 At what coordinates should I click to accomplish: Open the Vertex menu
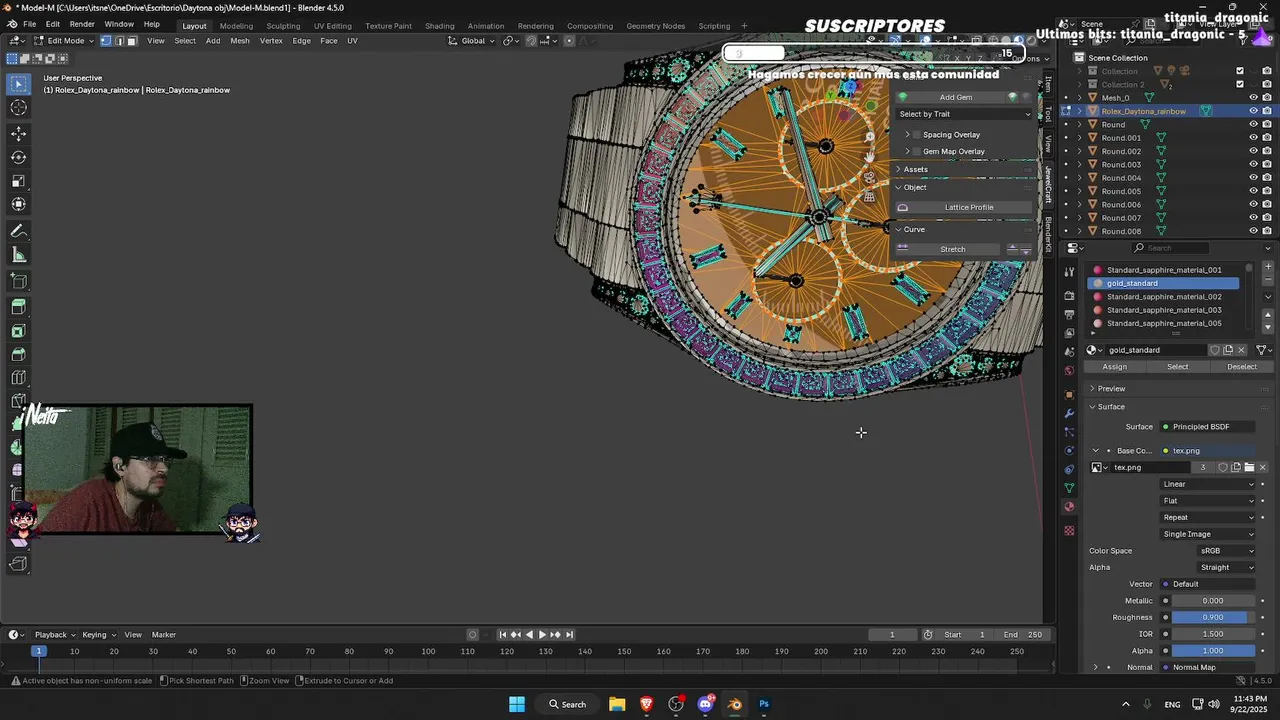point(271,41)
